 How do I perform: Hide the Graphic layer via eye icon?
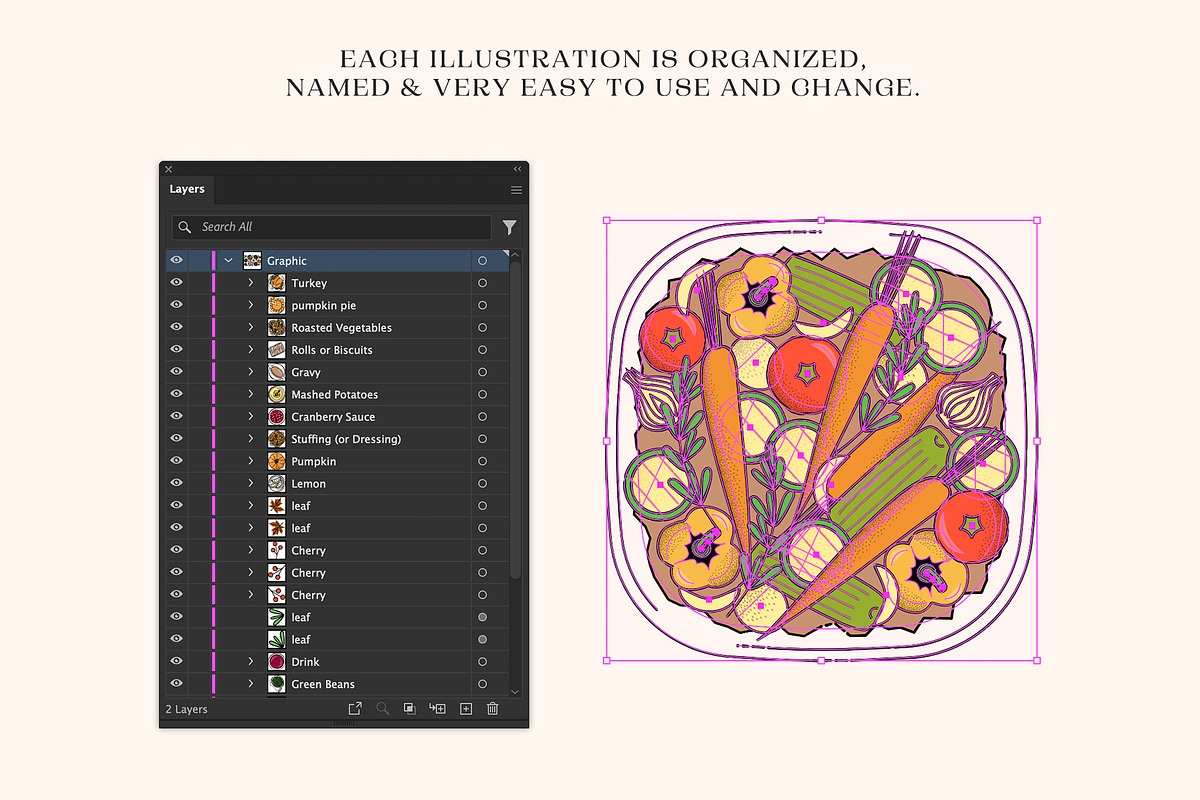click(x=177, y=261)
